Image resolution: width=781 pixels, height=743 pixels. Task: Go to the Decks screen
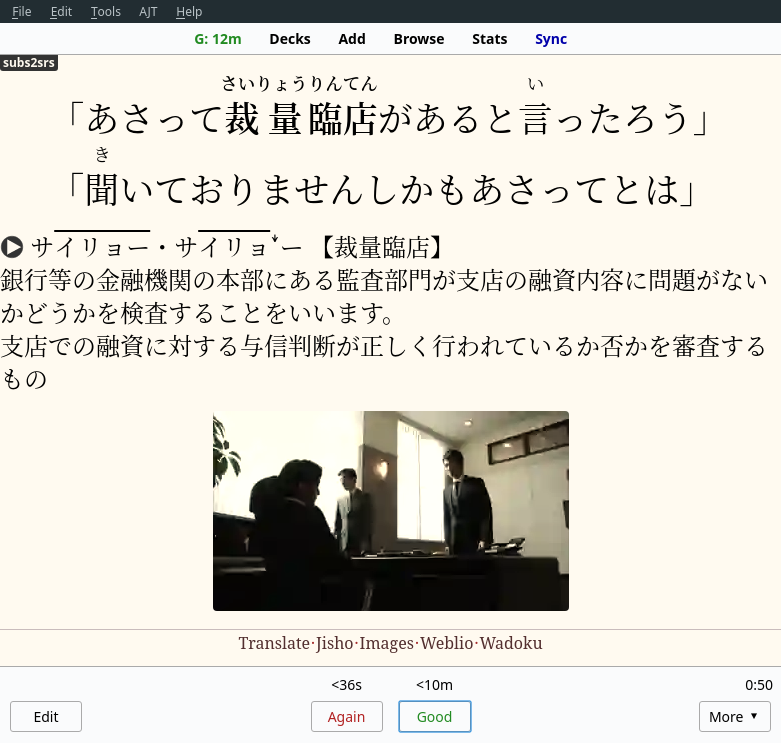pos(290,39)
